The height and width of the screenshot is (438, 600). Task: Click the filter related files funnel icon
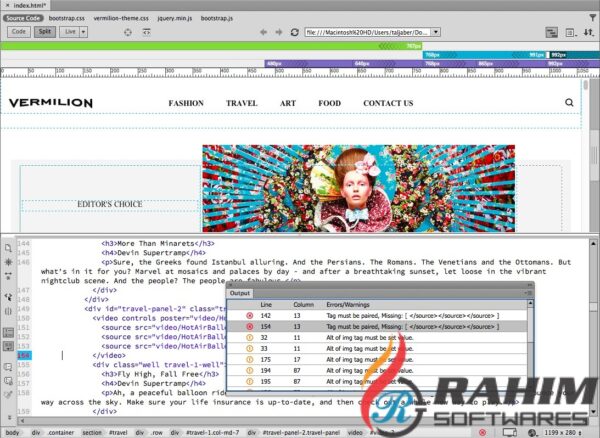click(x=592, y=18)
